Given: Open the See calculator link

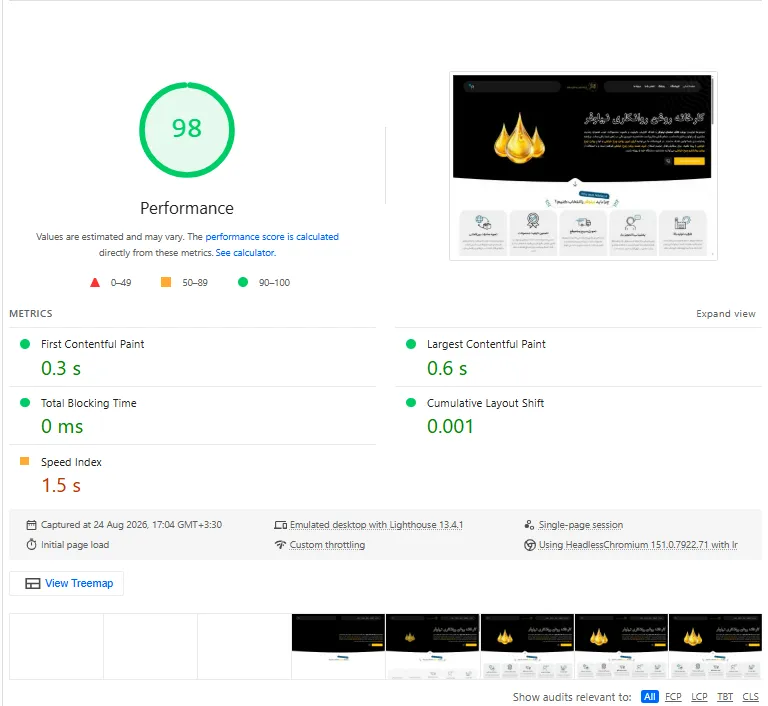Looking at the screenshot, I should [245, 253].
